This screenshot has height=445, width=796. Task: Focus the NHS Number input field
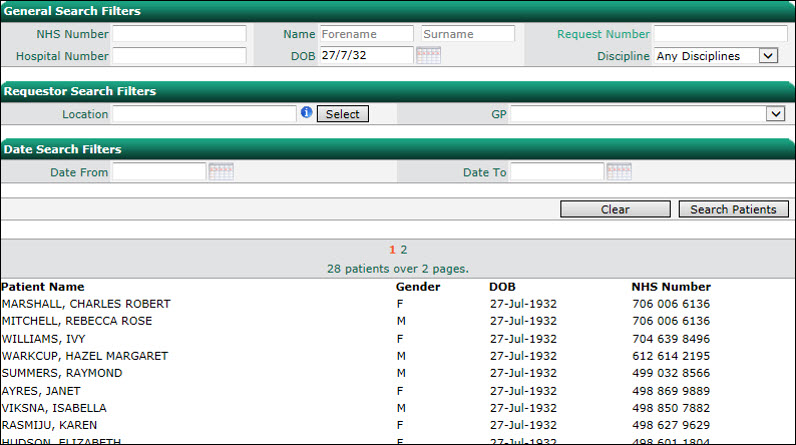click(179, 33)
